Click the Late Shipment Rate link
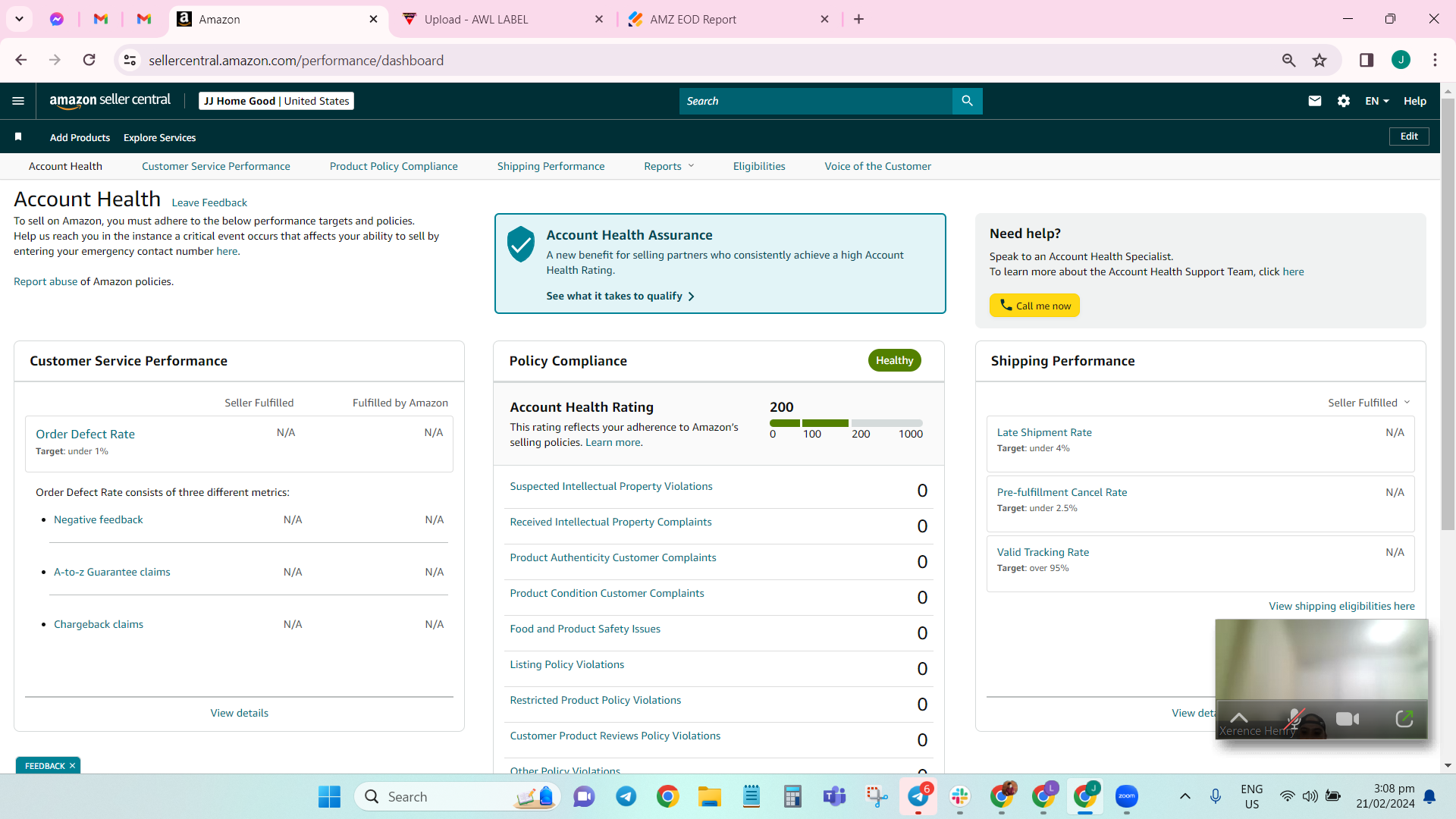 click(1044, 432)
